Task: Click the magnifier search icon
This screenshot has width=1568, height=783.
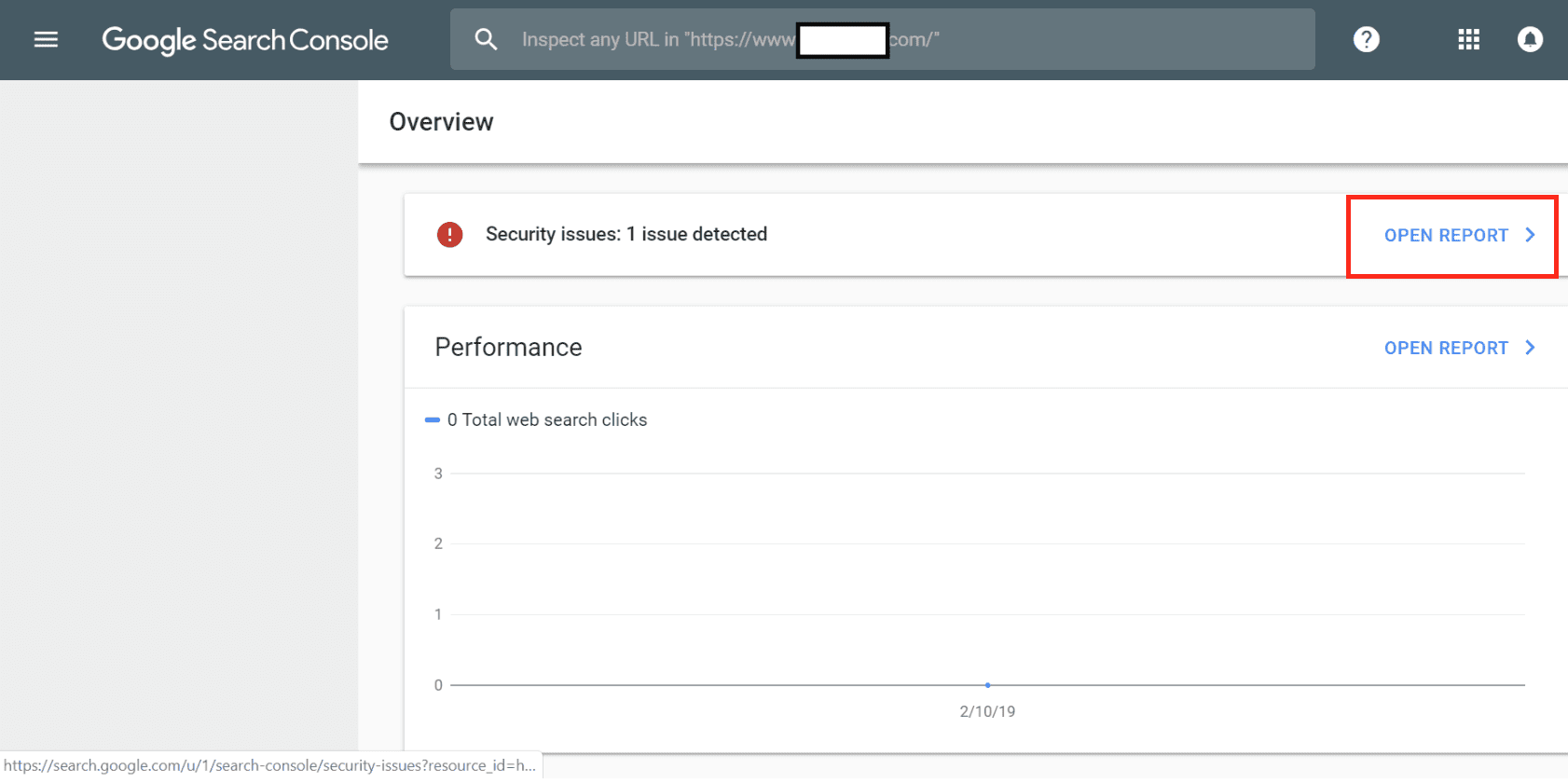Action: click(x=486, y=39)
